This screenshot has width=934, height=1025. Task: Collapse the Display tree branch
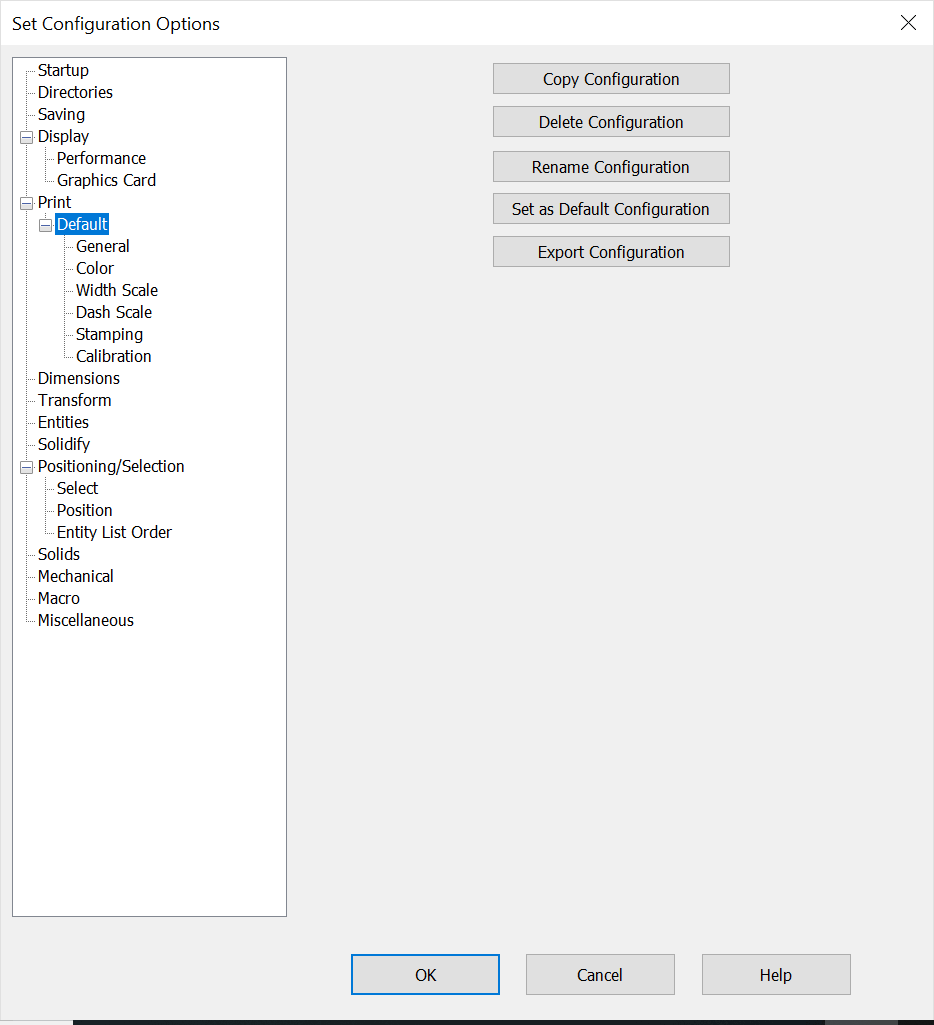[26, 136]
